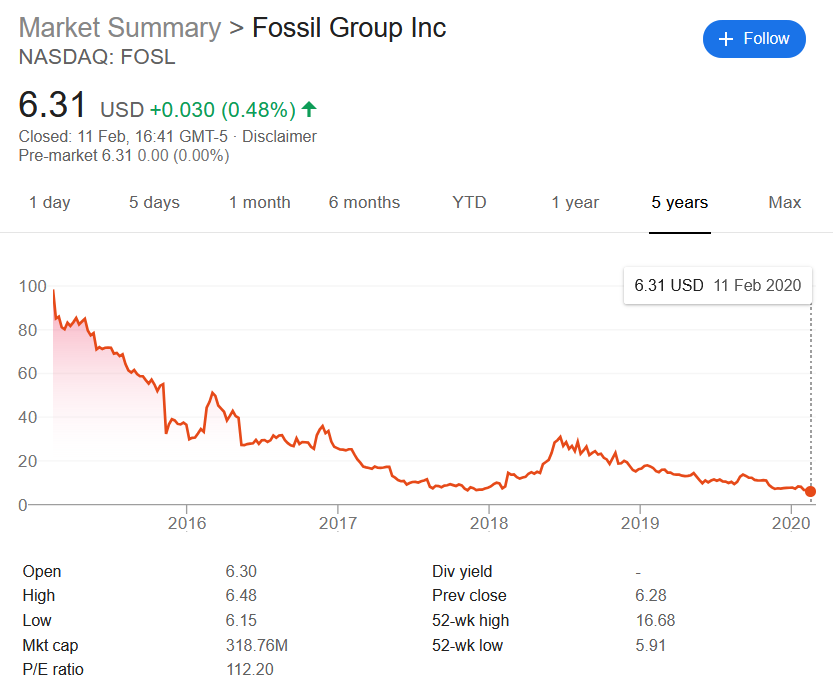Click the 52-wk high value
Image resolution: width=833 pixels, height=692 pixels.
[655, 620]
